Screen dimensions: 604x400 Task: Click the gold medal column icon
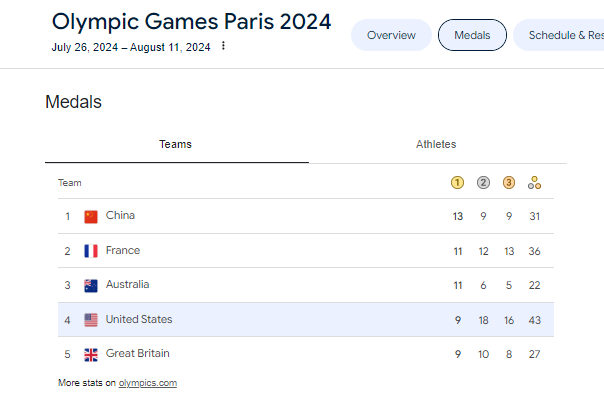click(x=457, y=183)
